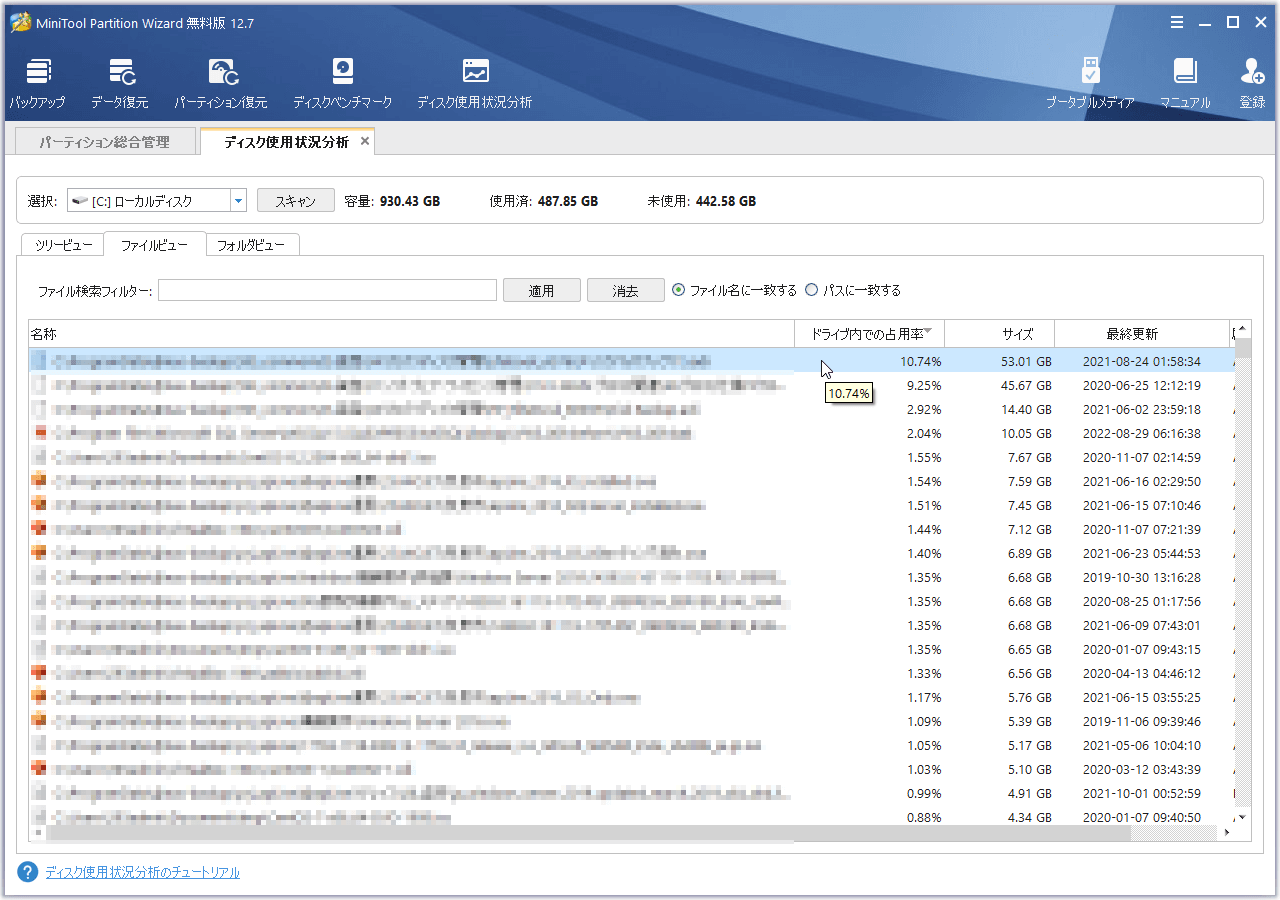The height and width of the screenshot is (900, 1280).
Task: Start the ディスクベンチマーク disk benchmark
Action: (x=342, y=82)
